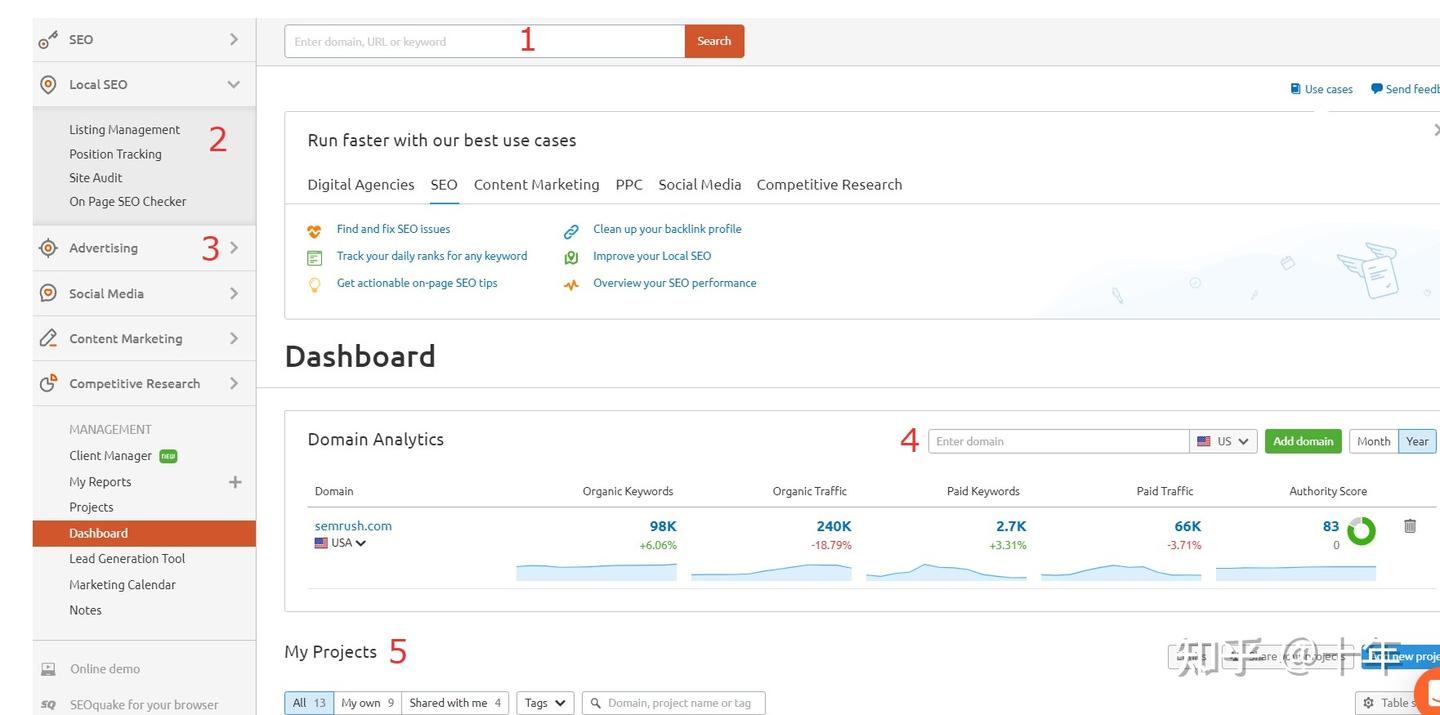Open the Find and fix SEO issues link

tap(393, 228)
